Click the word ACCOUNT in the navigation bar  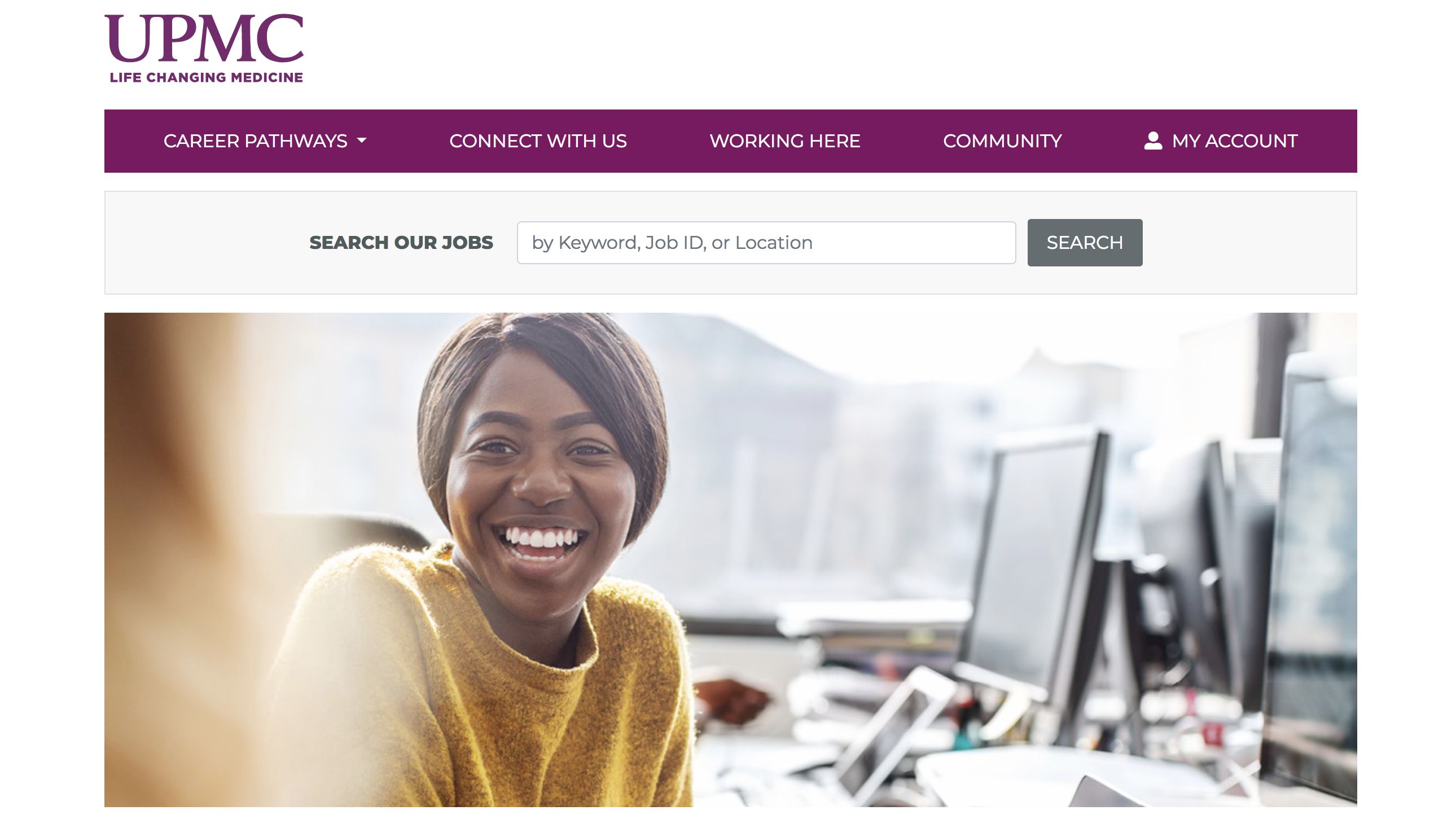1251,141
